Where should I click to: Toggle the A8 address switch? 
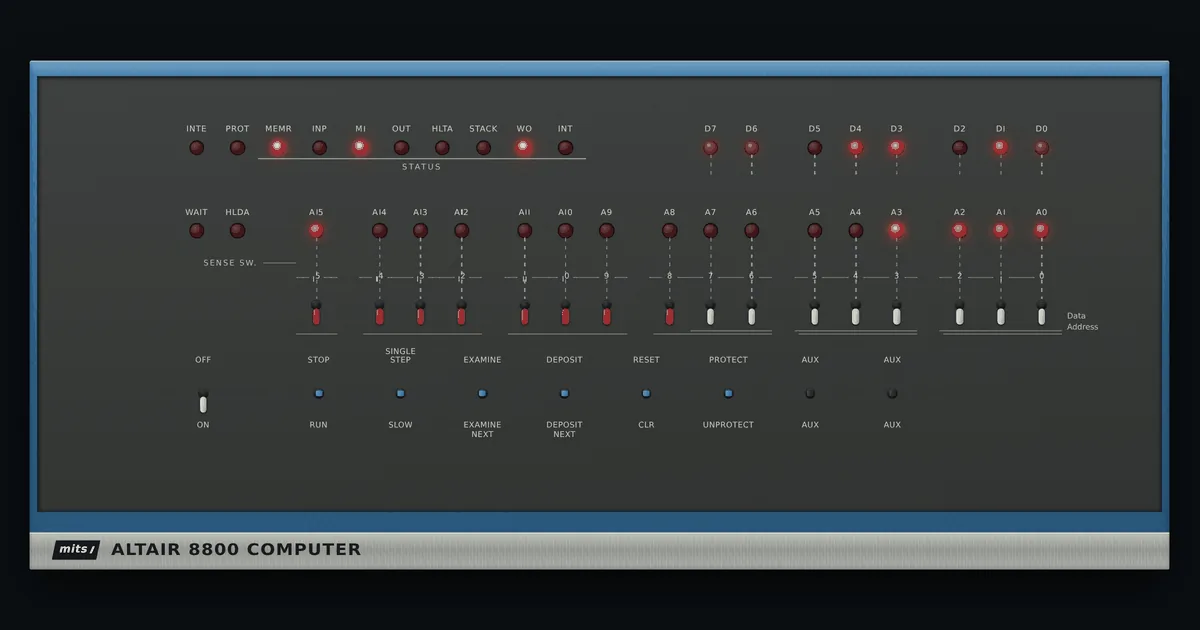[x=669, y=314]
